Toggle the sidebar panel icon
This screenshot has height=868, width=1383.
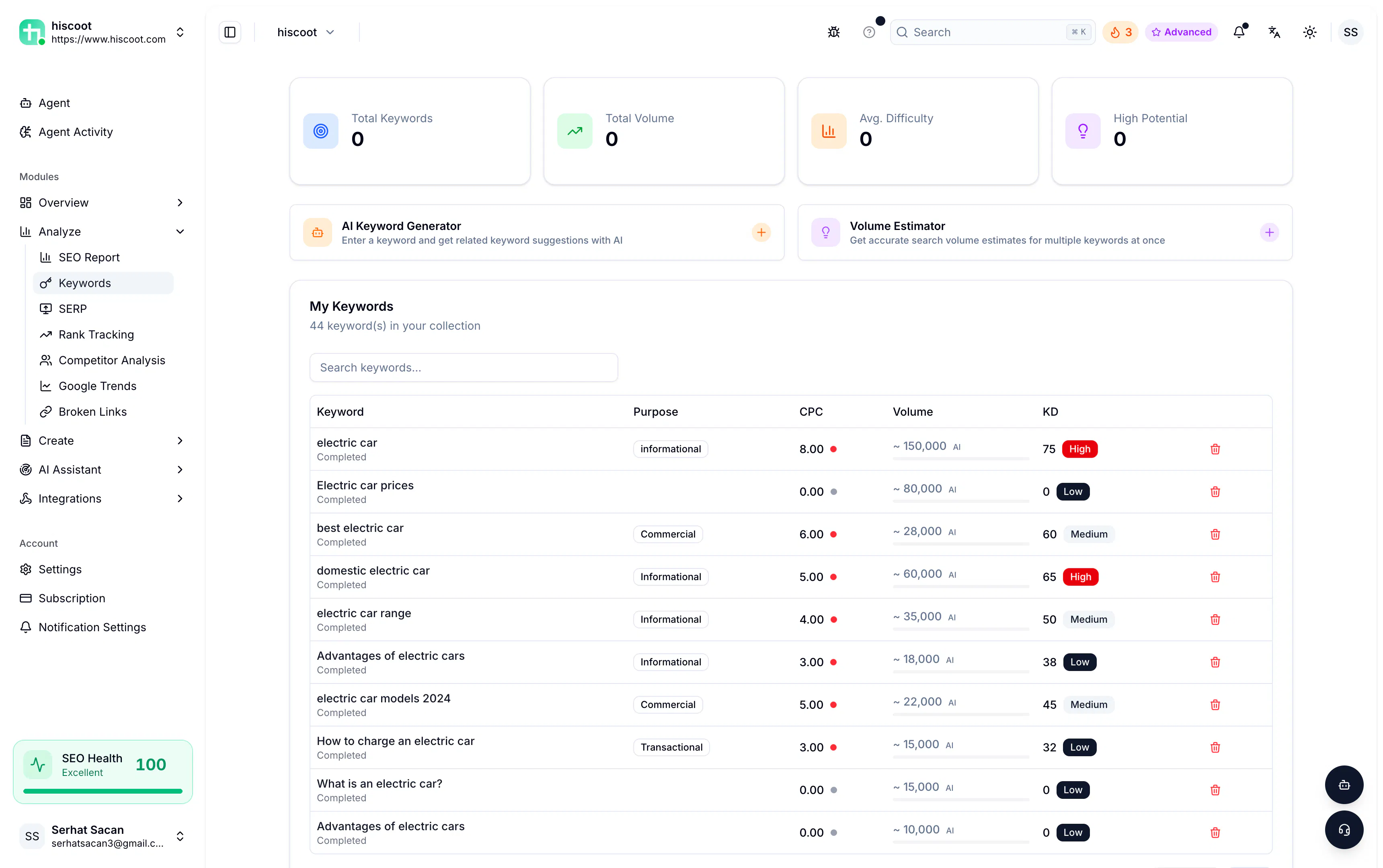click(230, 32)
